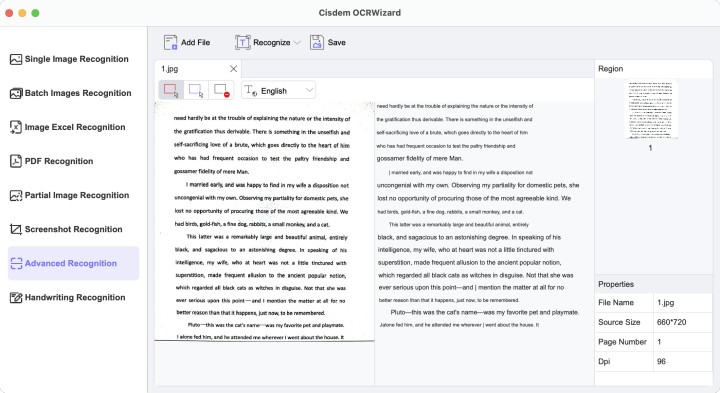This screenshot has height=393, width=720.
Task: Click the text language icon beside English
Action: [250, 90]
